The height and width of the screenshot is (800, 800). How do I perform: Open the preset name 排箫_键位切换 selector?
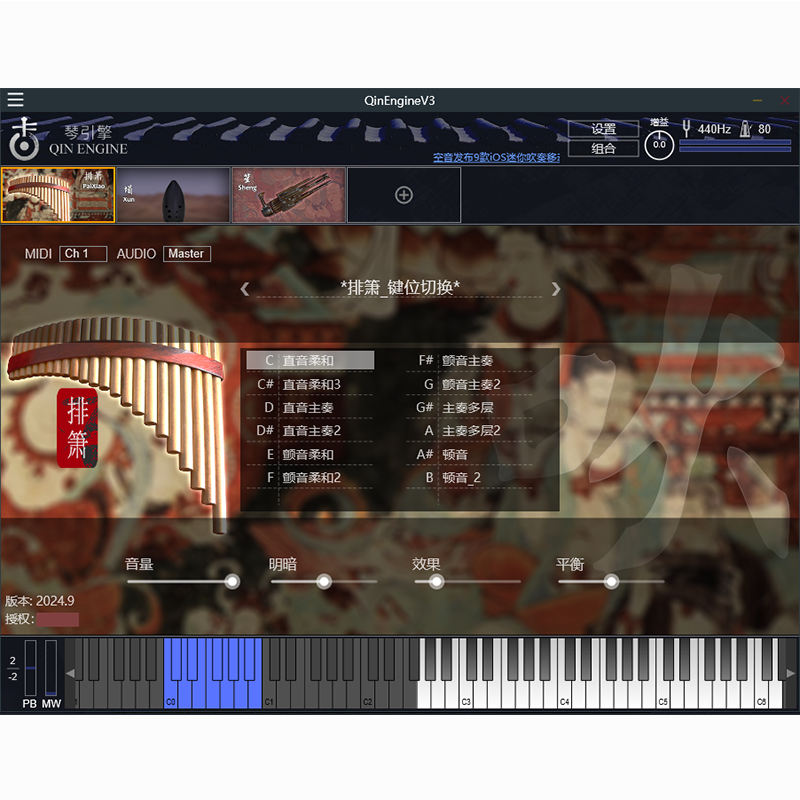coord(400,288)
